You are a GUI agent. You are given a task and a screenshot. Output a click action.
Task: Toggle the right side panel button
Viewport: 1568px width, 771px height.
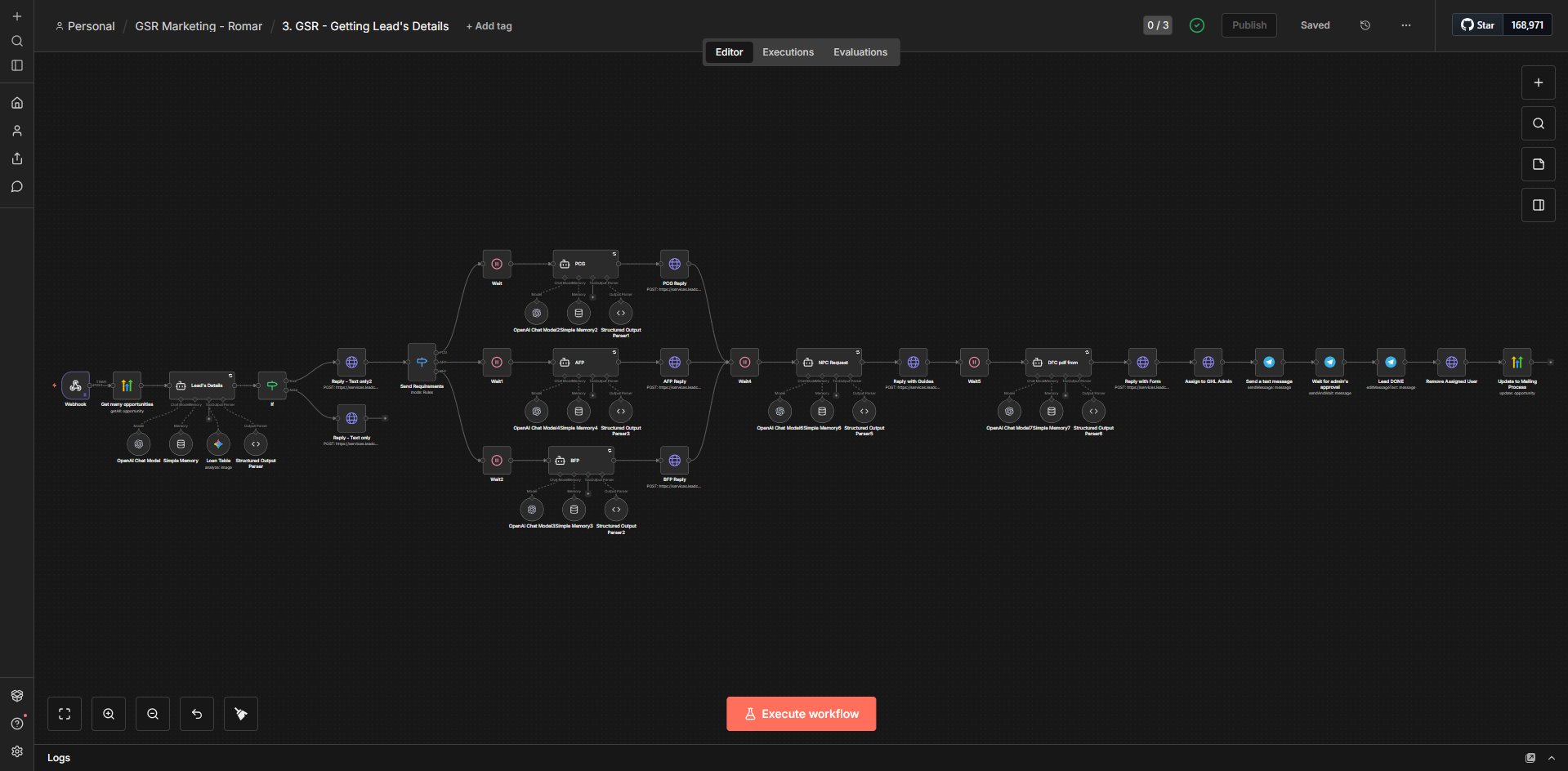pyautogui.click(x=1539, y=205)
